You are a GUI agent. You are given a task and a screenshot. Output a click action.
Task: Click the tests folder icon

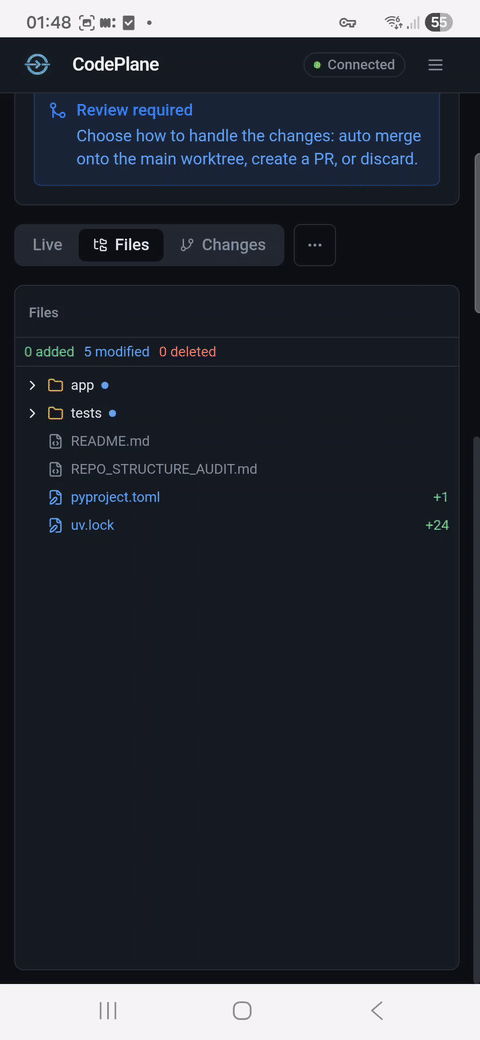click(x=56, y=413)
